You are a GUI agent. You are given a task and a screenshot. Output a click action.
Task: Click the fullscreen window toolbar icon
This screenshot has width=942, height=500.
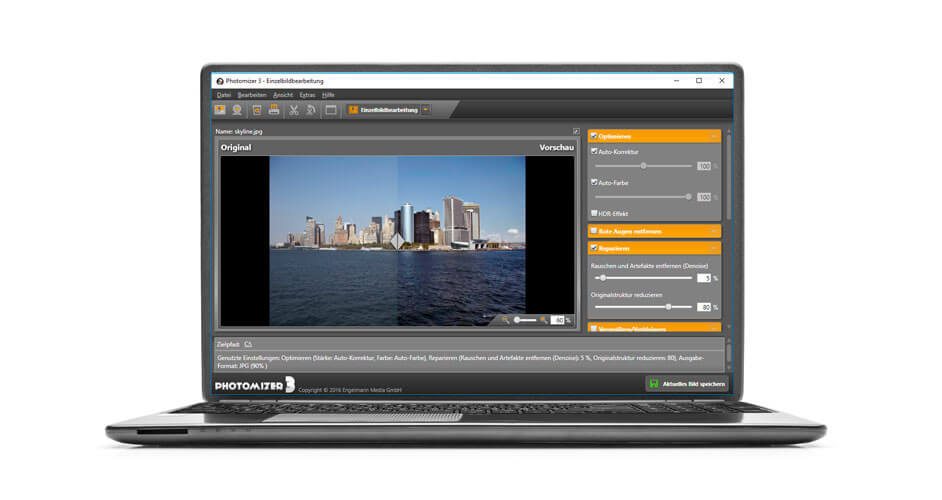point(330,110)
